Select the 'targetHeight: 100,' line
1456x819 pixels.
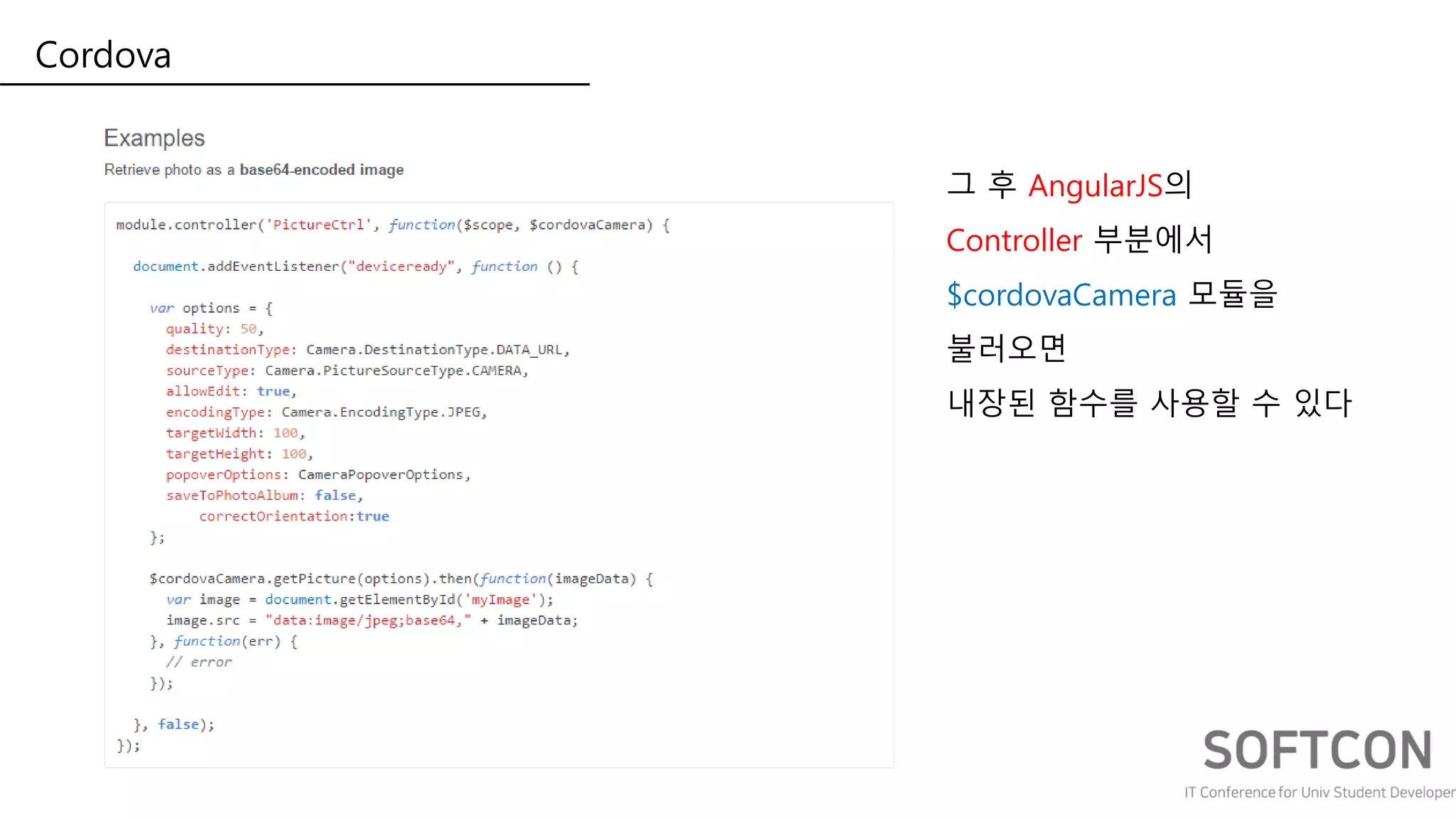click(x=240, y=454)
